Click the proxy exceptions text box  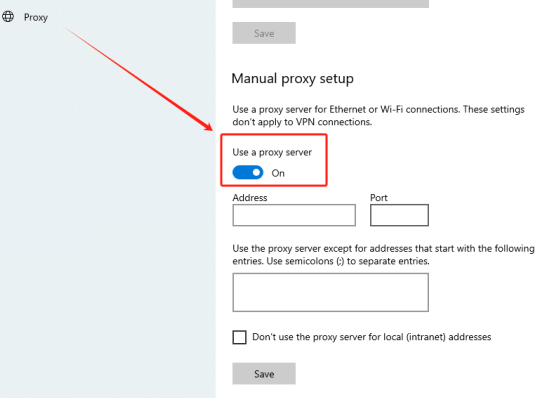(330, 292)
